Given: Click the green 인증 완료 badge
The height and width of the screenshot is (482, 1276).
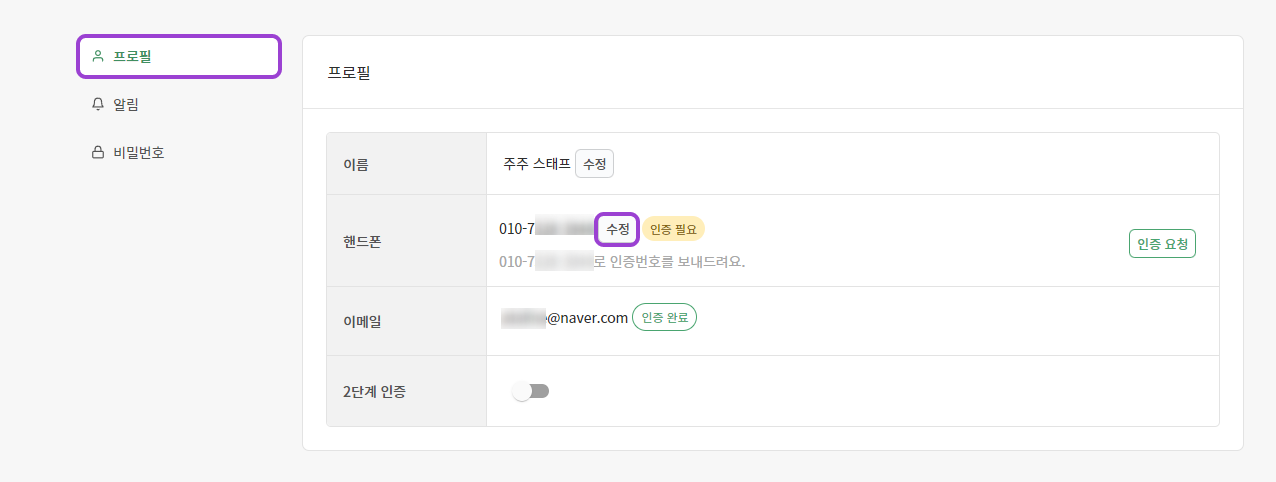Looking at the screenshot, I should (664, 318).
